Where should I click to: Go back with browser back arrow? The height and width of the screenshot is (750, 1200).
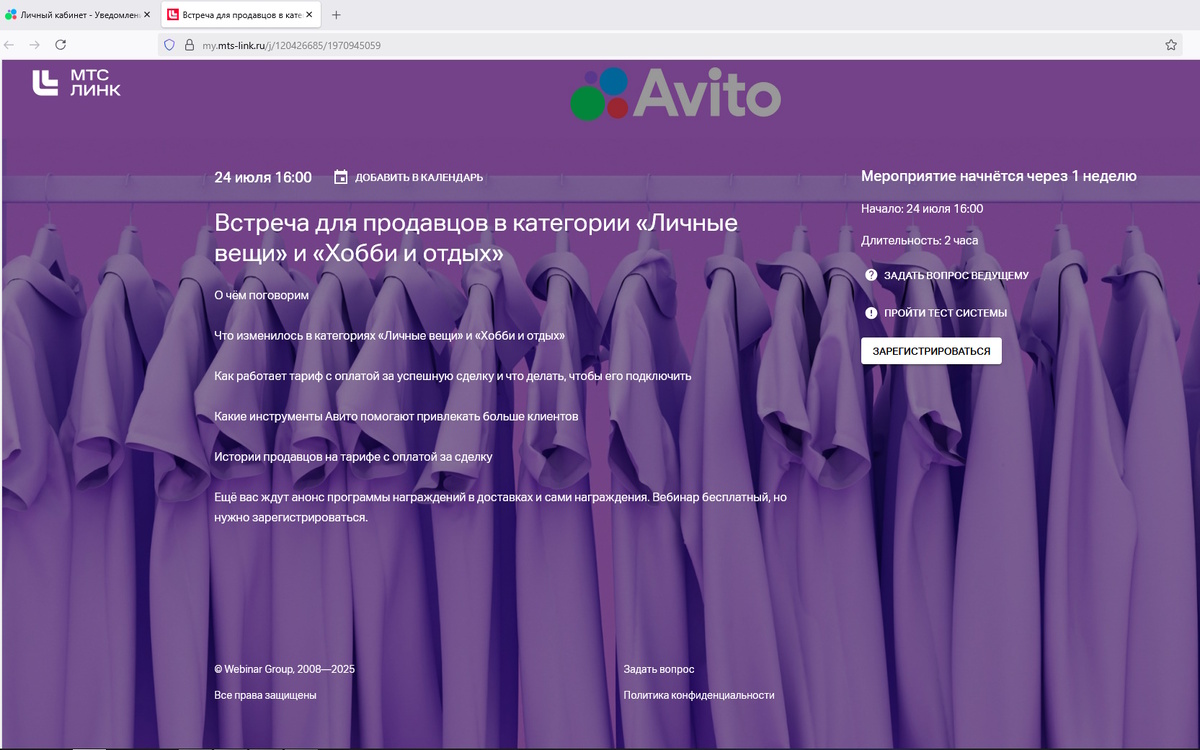click(x=10, y=45)
